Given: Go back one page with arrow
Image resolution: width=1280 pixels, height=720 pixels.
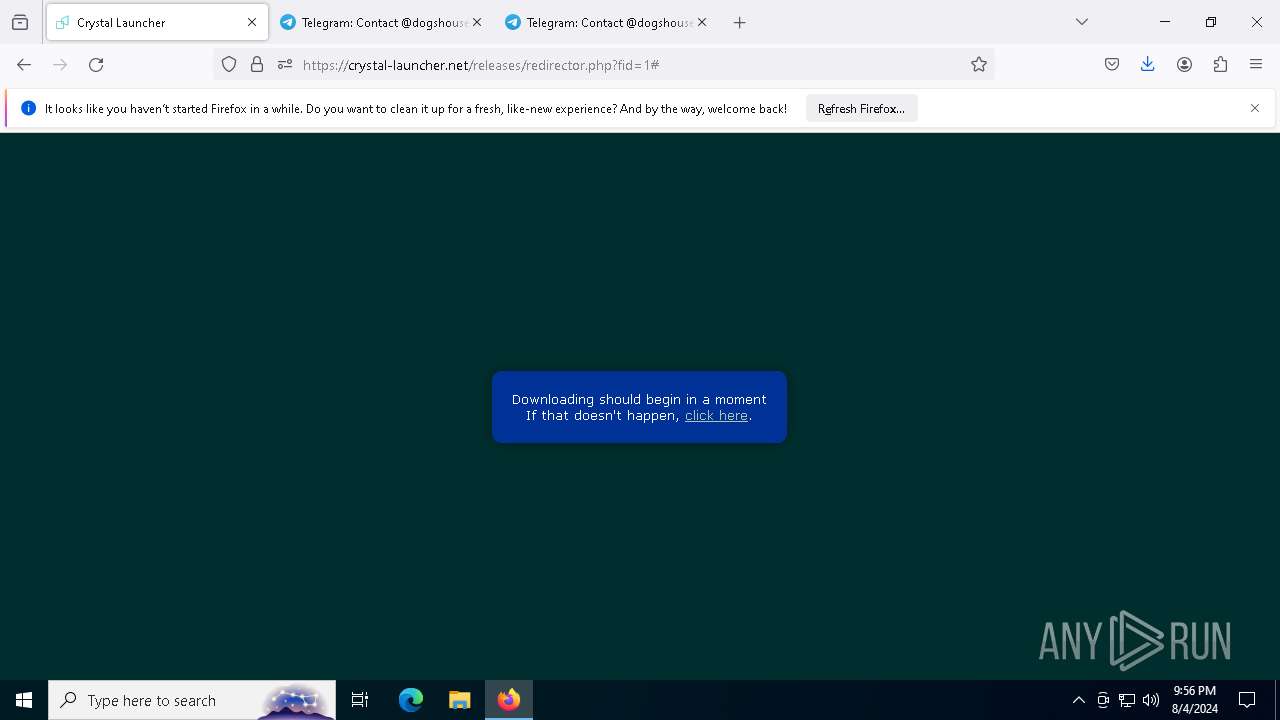Looking at the screenshot, I should pyautogui.click(x=24, y=65).
